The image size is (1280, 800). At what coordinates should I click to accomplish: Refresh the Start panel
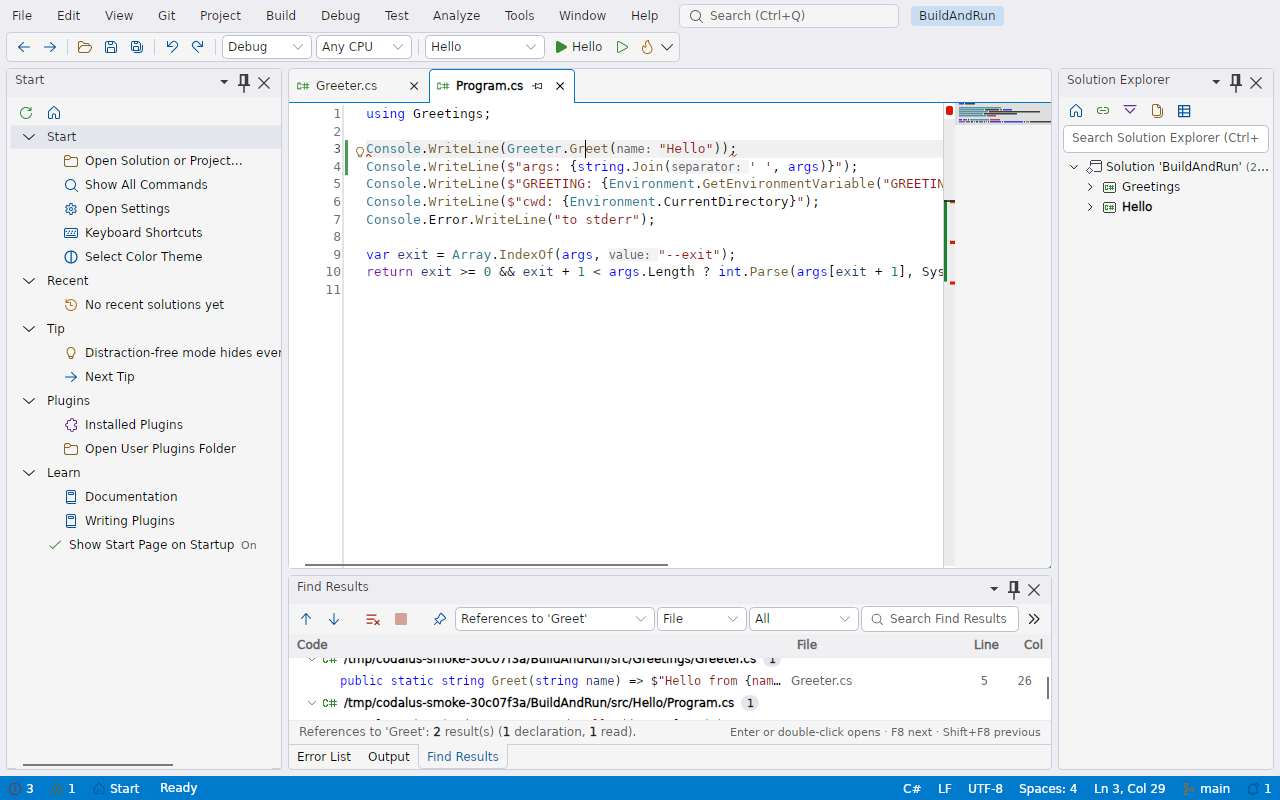tap(26, 113)
